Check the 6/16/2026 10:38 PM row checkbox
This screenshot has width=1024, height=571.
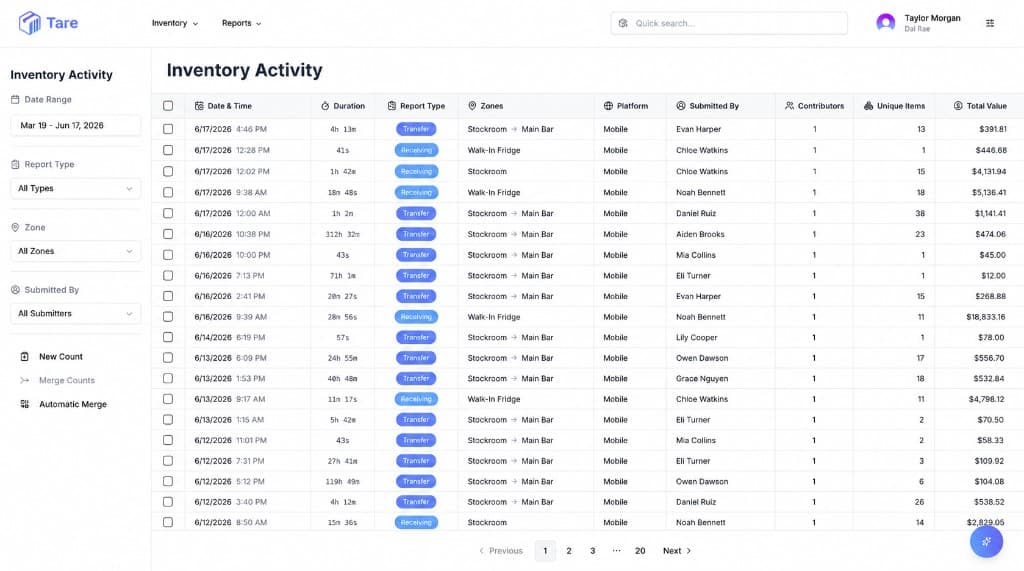(x=168, y=234)
